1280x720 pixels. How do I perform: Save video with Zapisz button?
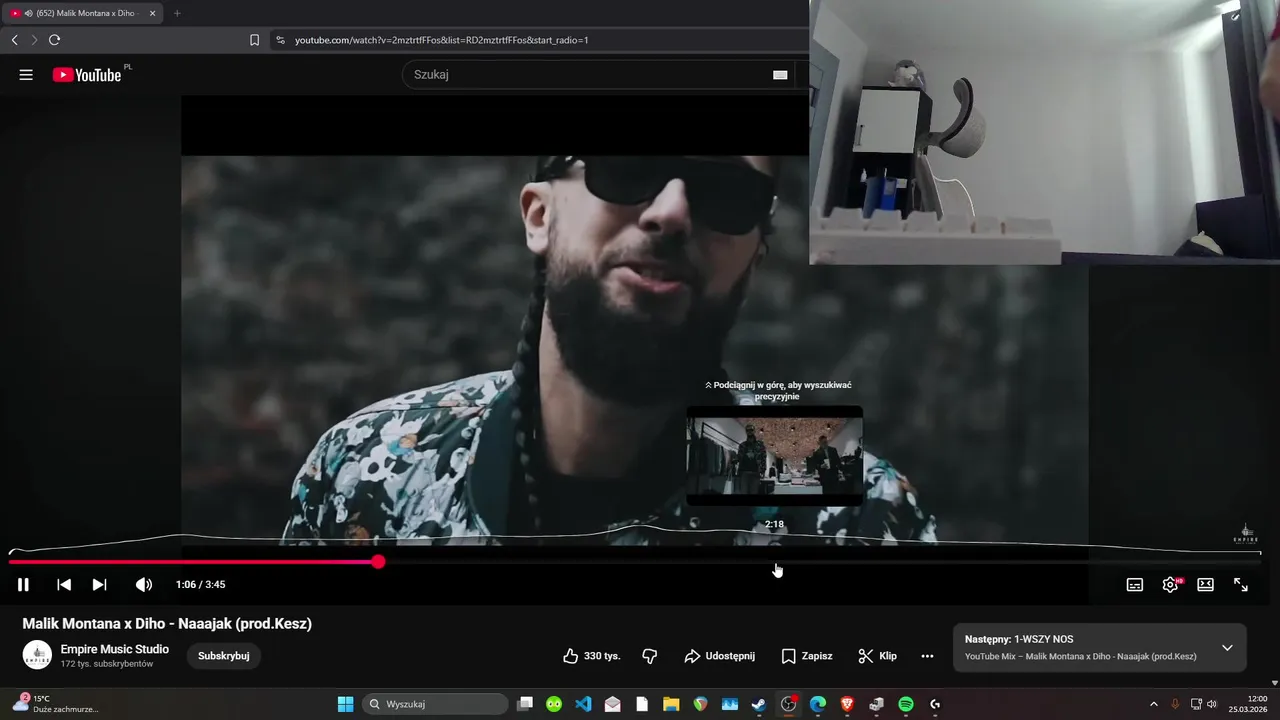pyautogui.click(x=806, y=656)
